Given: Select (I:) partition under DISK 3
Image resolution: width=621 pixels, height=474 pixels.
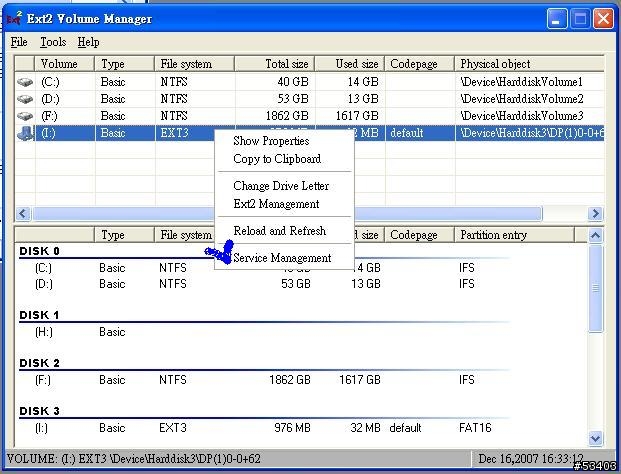Looking at the screenshot, I should tap(41, 428).
